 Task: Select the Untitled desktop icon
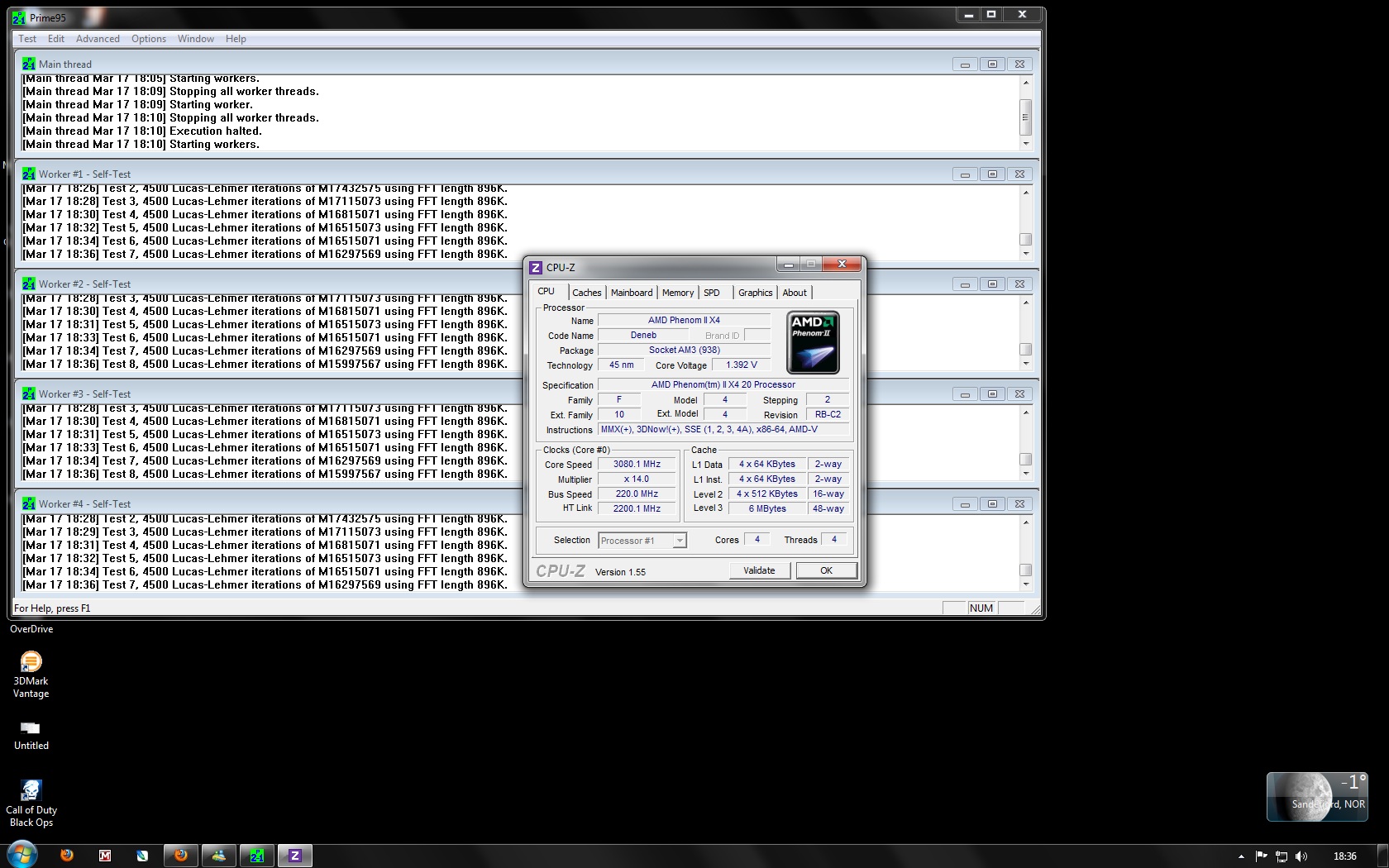(x=31, y=734)
